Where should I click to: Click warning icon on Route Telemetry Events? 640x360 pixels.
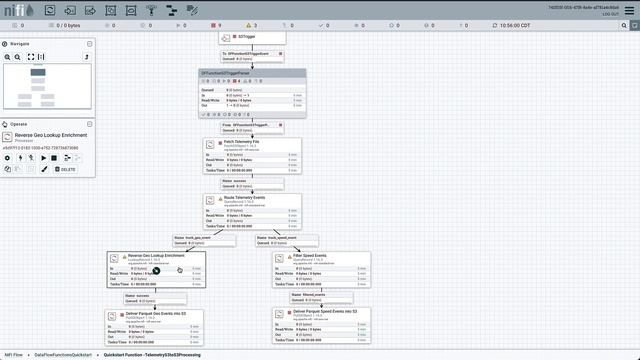click(x=220, y=199)
